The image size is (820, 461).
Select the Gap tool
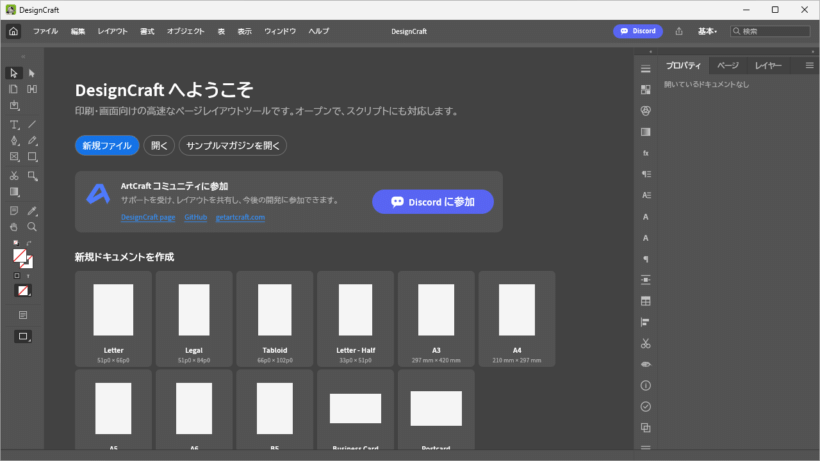click(x=32, y=89)
